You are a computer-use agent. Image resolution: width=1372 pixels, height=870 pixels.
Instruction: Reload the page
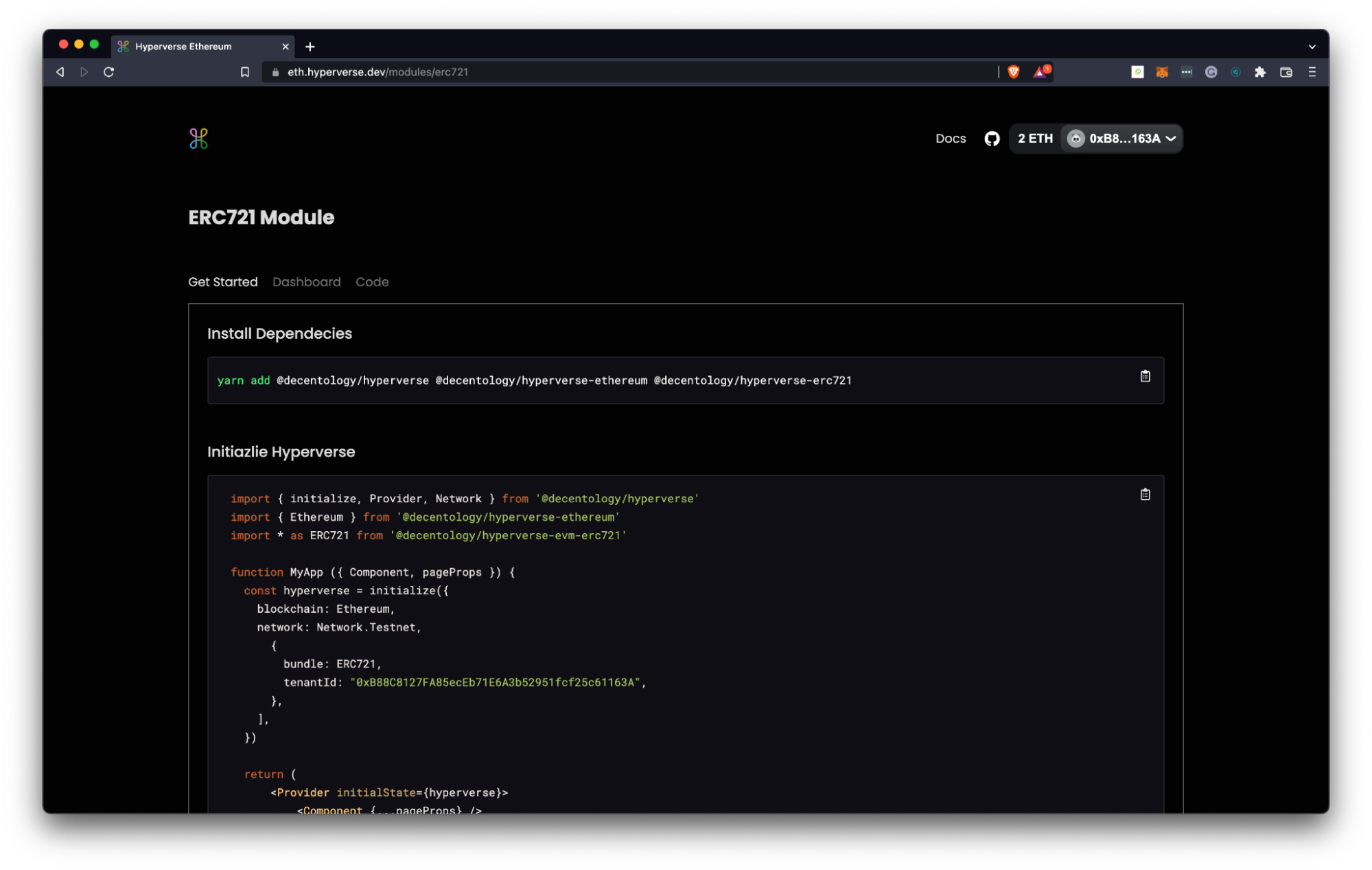[x=108, y=71]
